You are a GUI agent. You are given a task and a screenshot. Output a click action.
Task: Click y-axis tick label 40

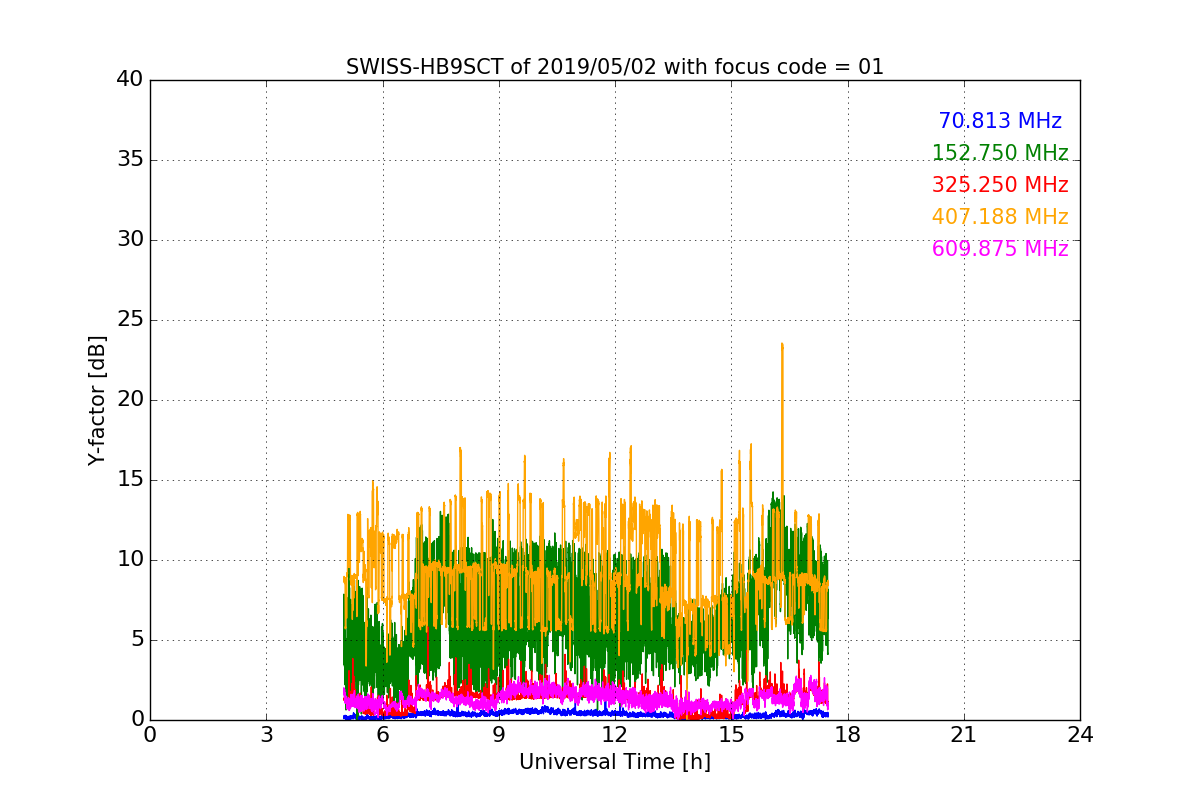pyautogui.click(x=130, y=80)
